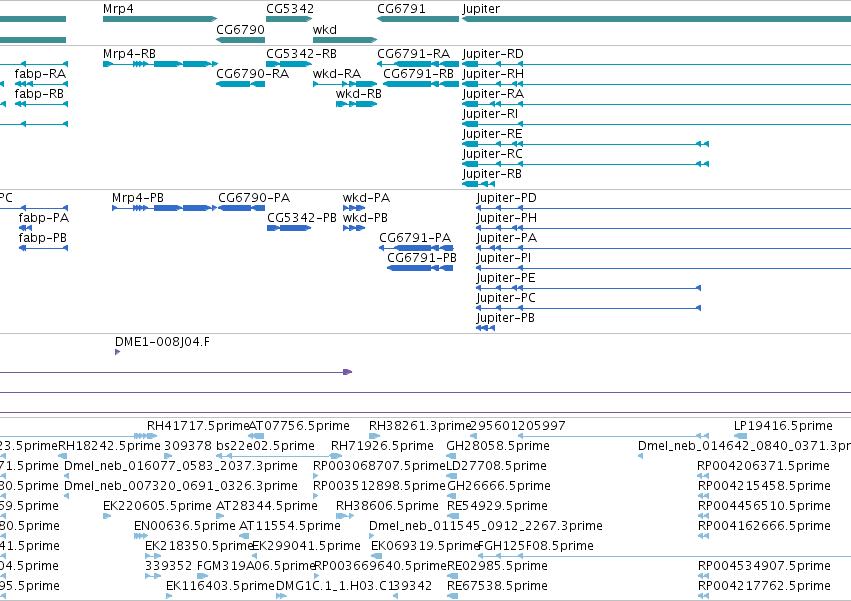This screenshot has width=851, height=601.
Task: Select the CG5342-PB protein label
Action: [302, 218]
